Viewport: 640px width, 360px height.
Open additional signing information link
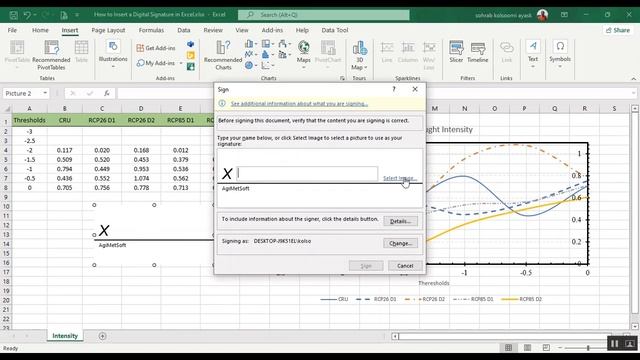click(299, 104)
